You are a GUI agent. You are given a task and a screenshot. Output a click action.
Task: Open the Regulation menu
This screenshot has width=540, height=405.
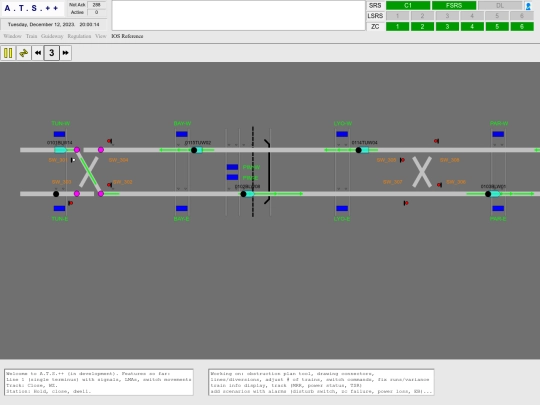(x=79, y=36)
